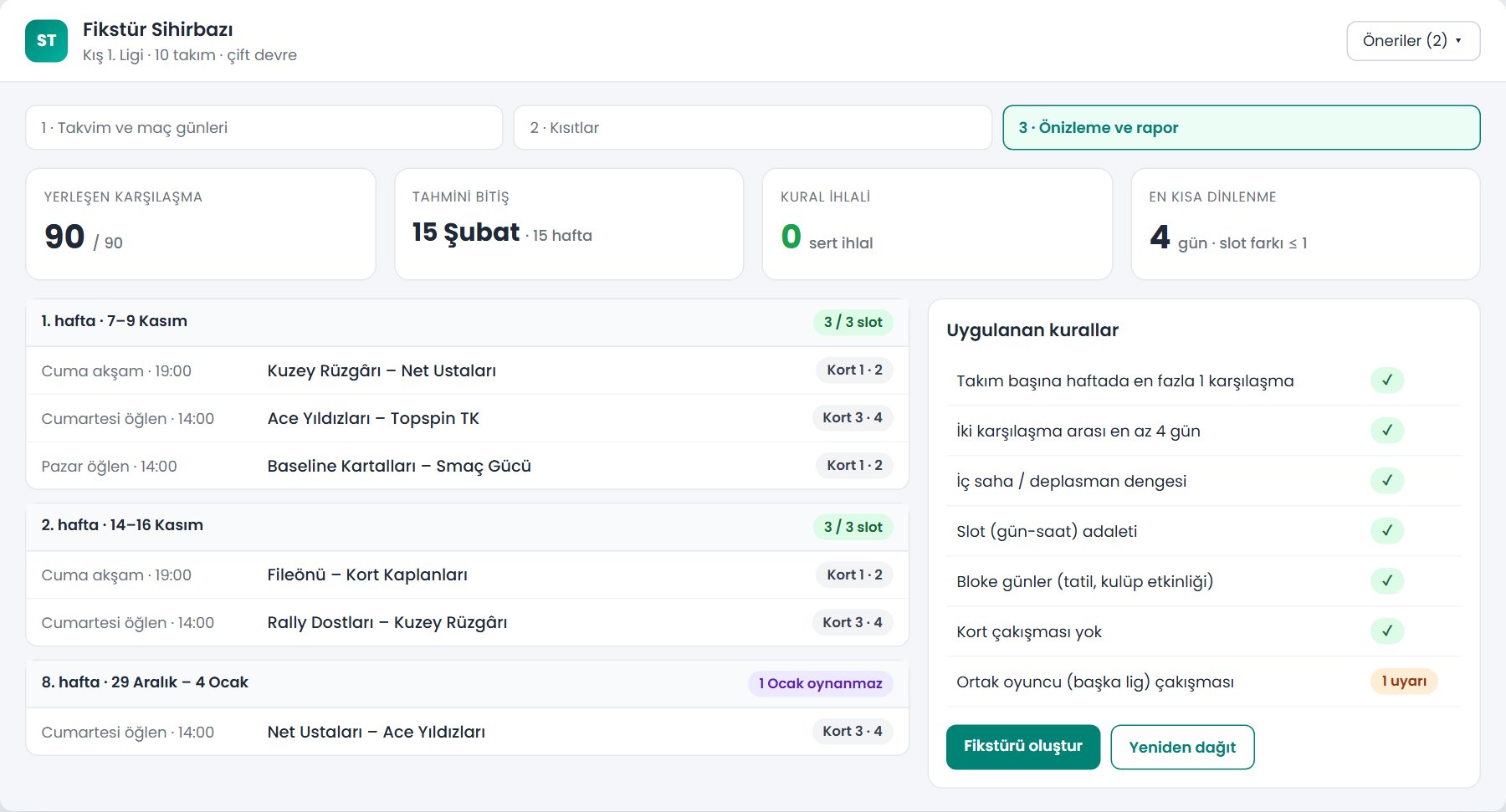Viewport: 1506px width, 812px height.
Task: Go to step 1 Takvim ve maç günleri
Action: pos(264,128)
